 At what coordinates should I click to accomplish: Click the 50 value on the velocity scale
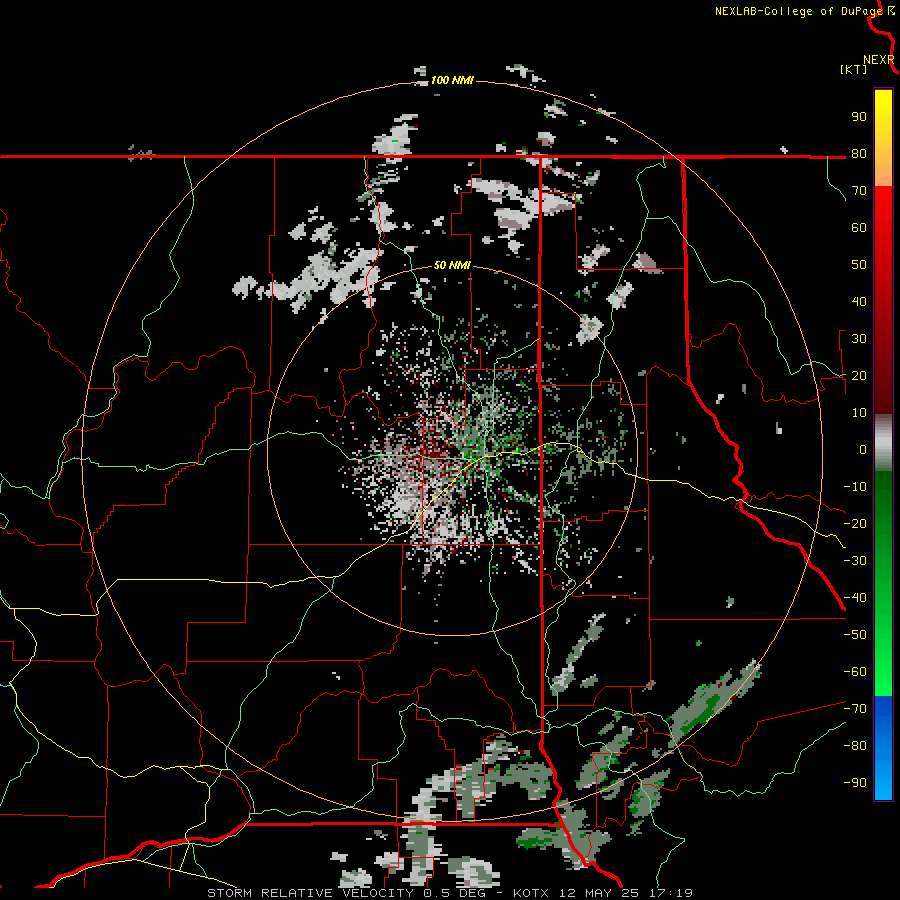859,265
